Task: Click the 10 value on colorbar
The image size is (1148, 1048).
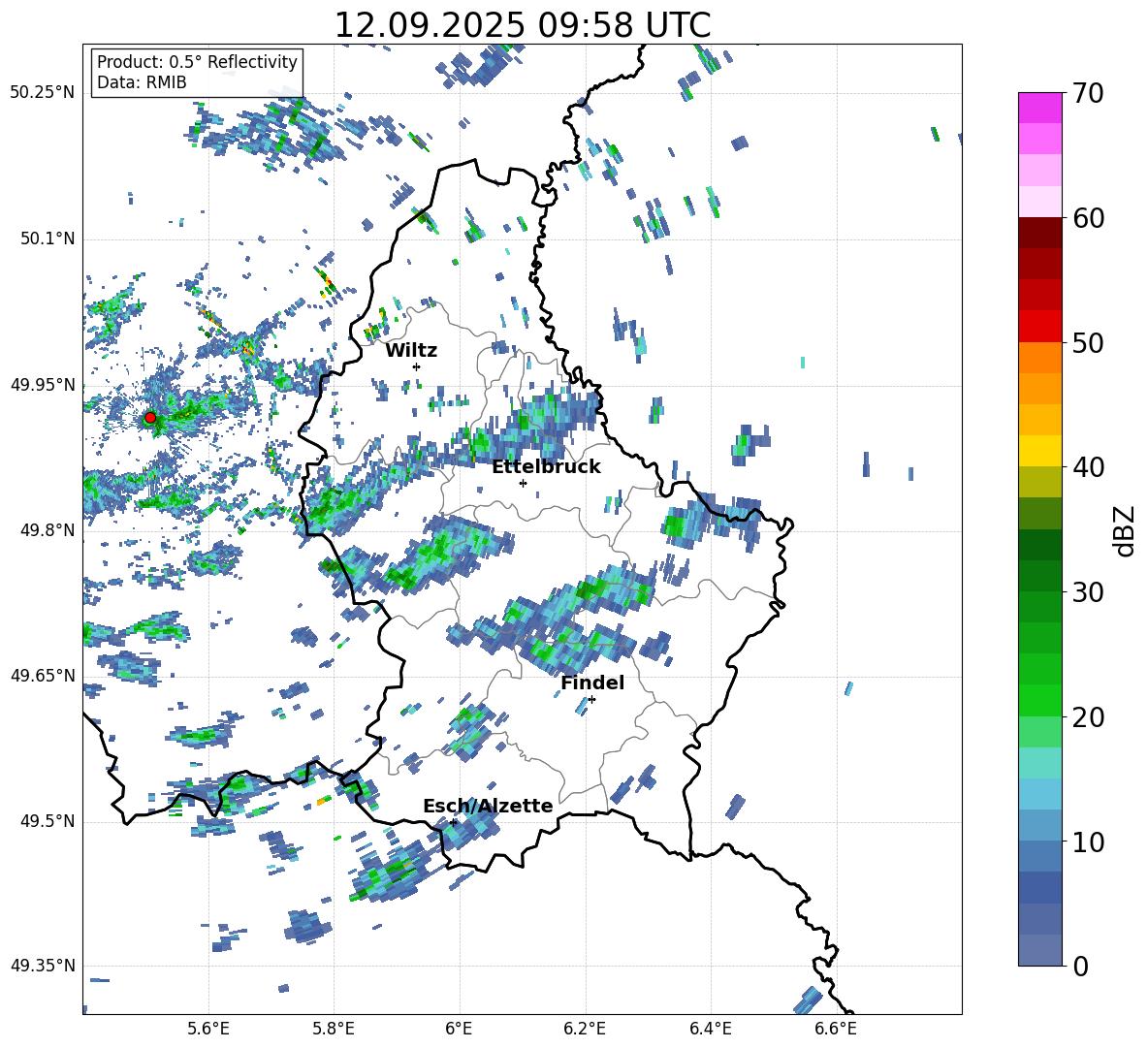Action: 1089,842
